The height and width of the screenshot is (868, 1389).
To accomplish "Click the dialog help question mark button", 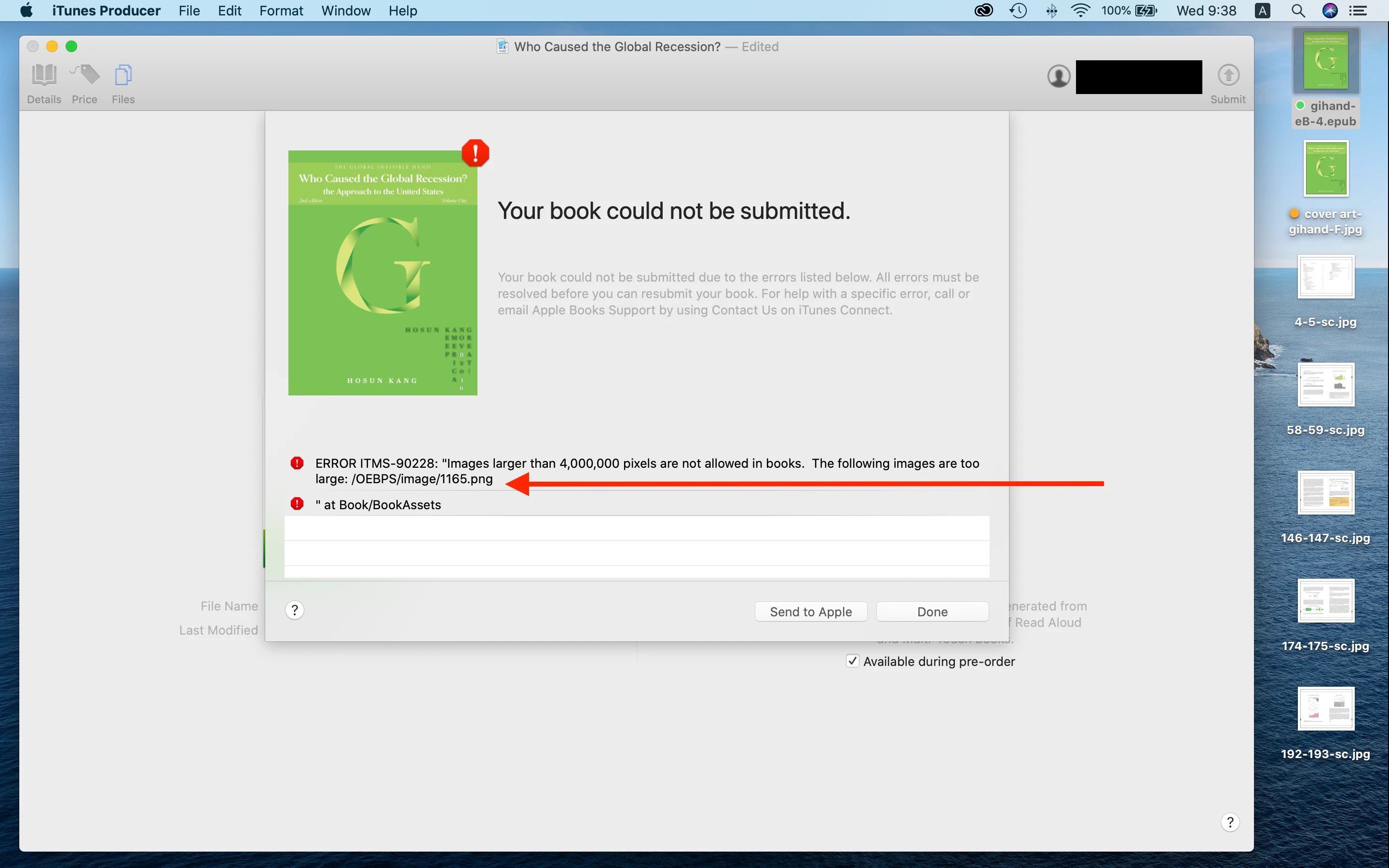I will point(295,610).
